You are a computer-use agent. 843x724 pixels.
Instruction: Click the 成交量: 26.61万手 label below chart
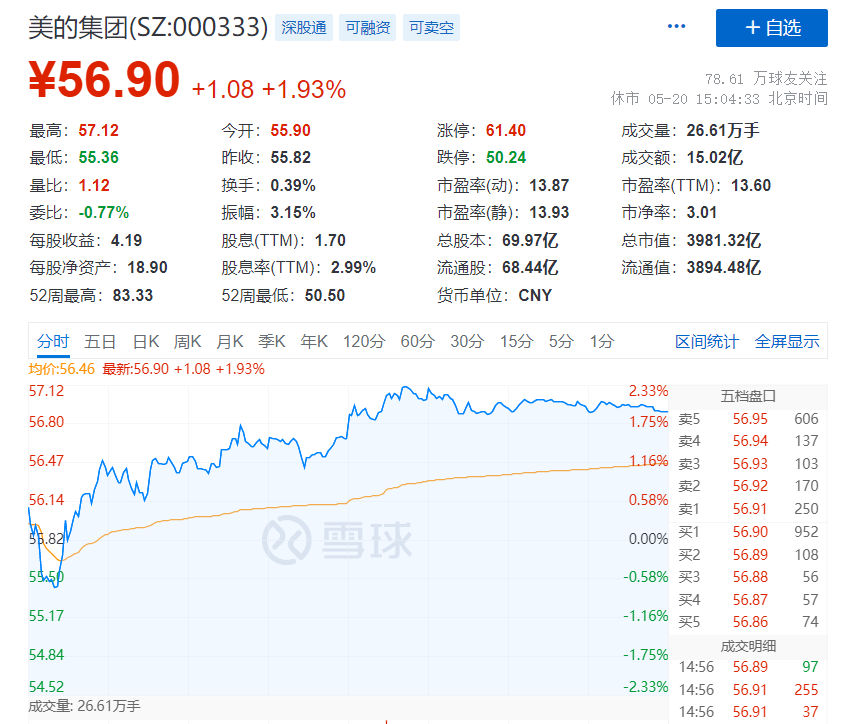84,706
